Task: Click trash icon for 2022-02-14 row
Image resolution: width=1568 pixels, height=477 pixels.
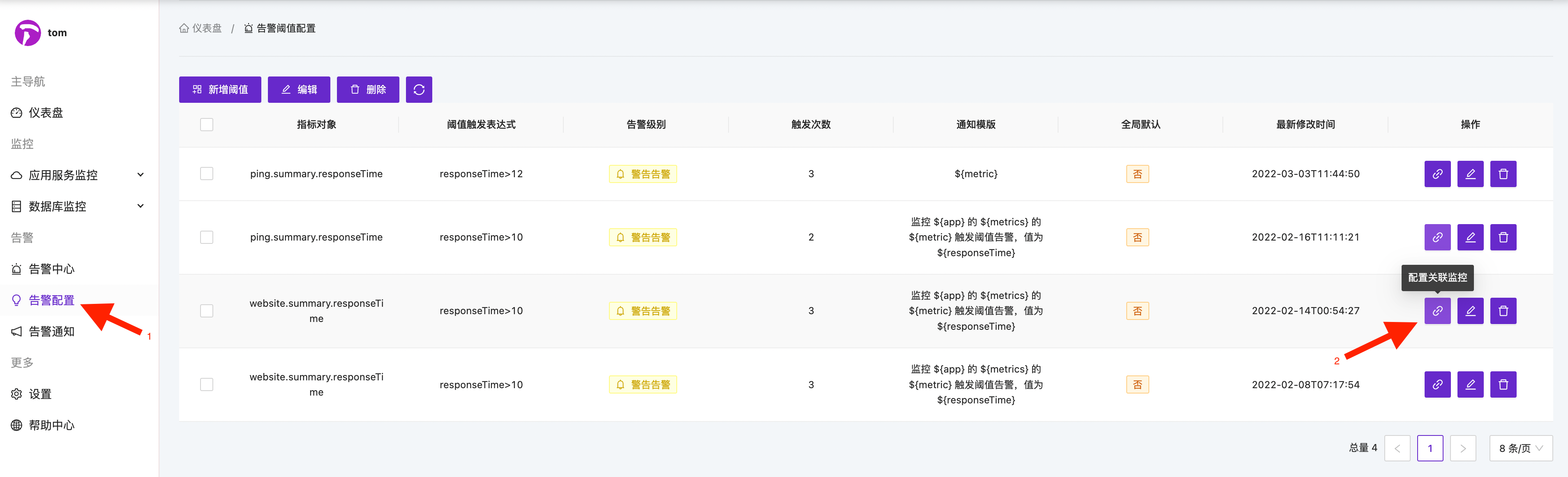Action: point(1503,311)
